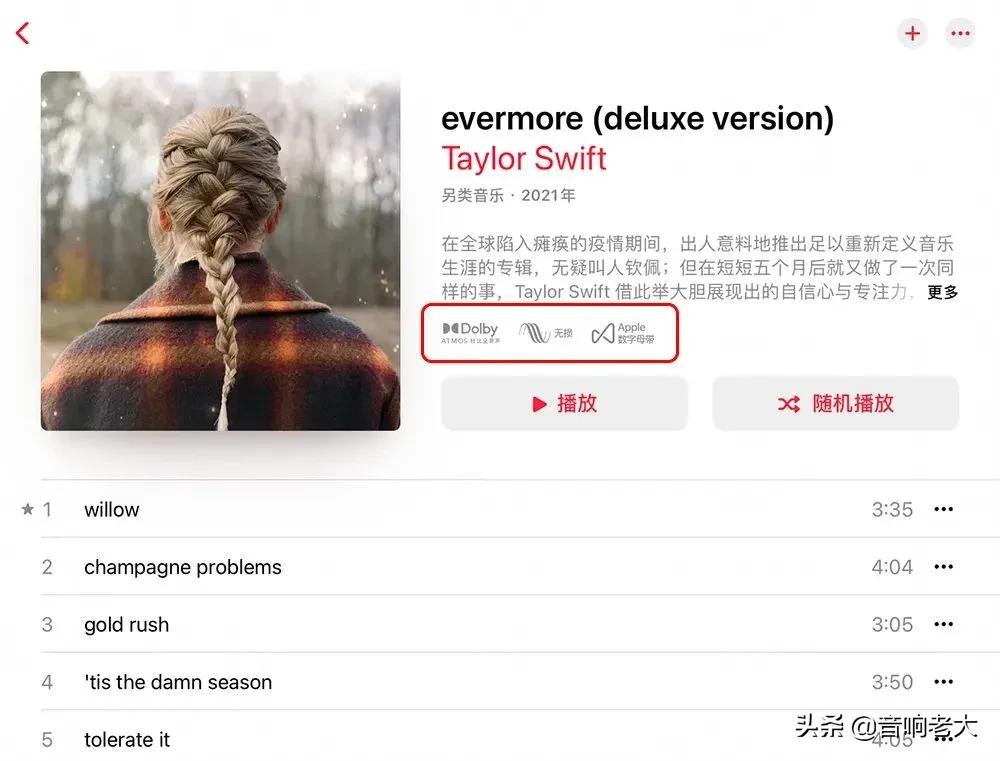Click the Dolby Atmos badge
Image resolution: width=1000 pixels, height=761 pixels.
coord(471,333)
